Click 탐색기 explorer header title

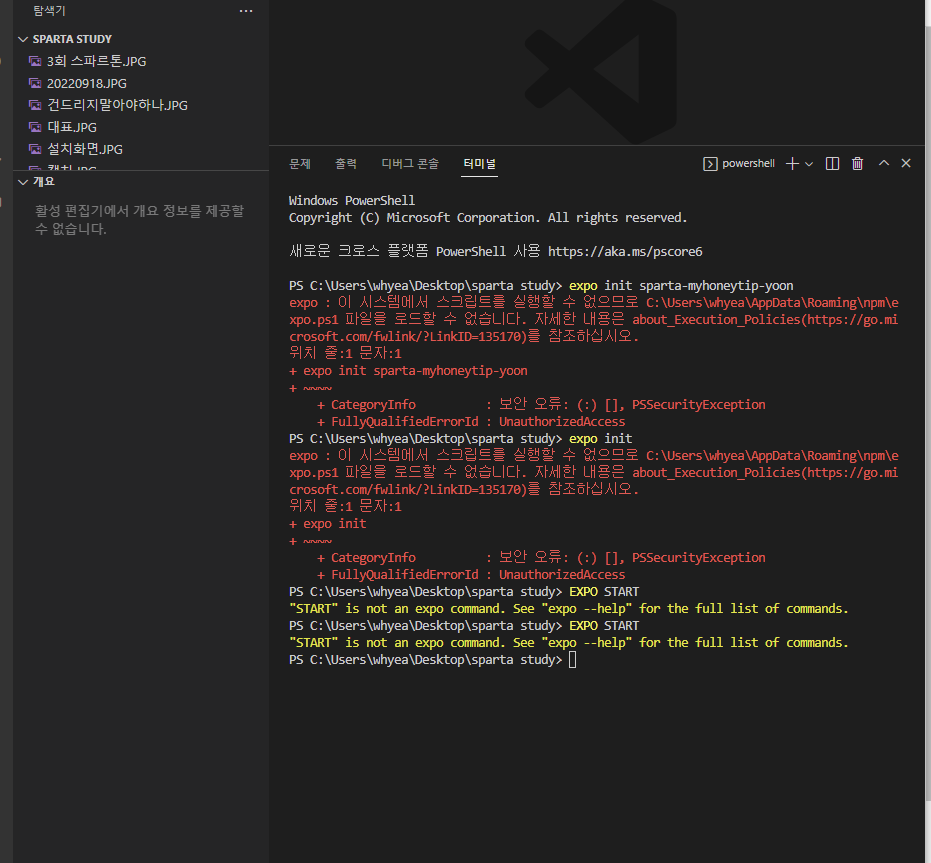49,11
